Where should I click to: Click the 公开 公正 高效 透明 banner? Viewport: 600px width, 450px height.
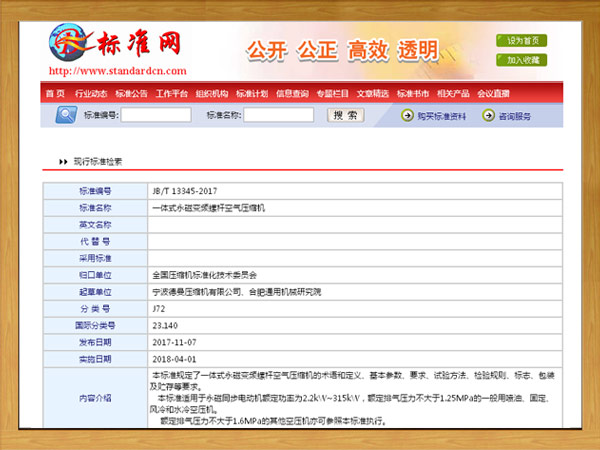coord(342,50)
